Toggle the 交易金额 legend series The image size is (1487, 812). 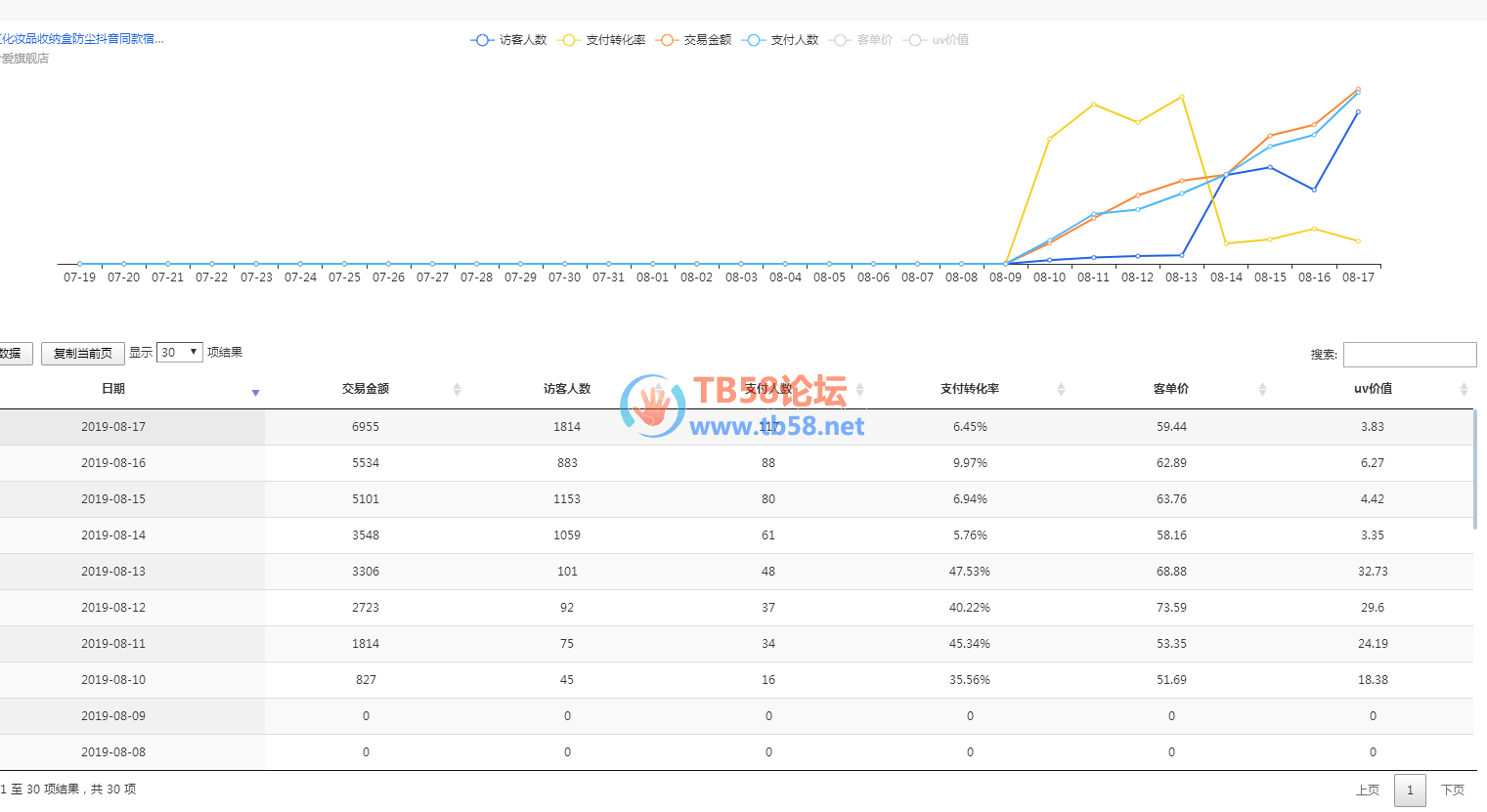click(x=695, y=40)
